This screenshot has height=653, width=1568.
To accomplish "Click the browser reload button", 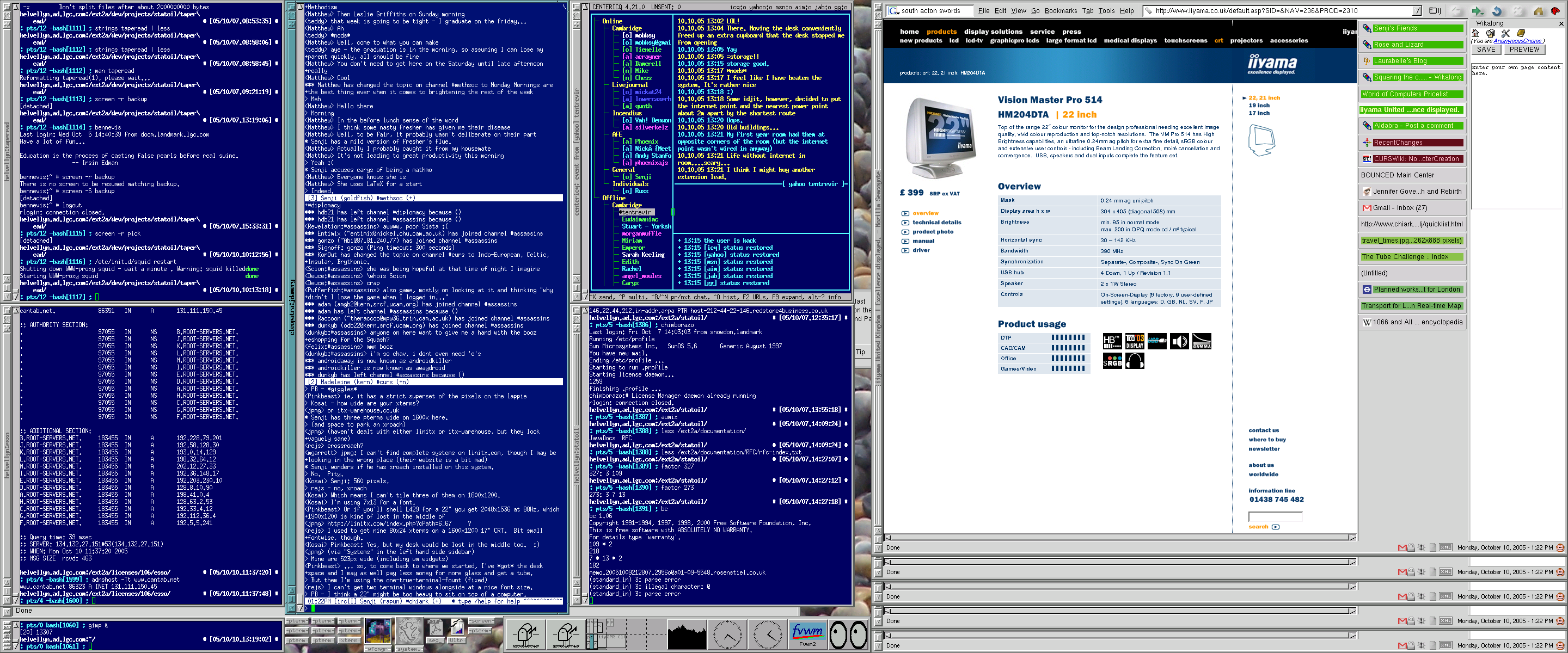I will pos(1497,11).
